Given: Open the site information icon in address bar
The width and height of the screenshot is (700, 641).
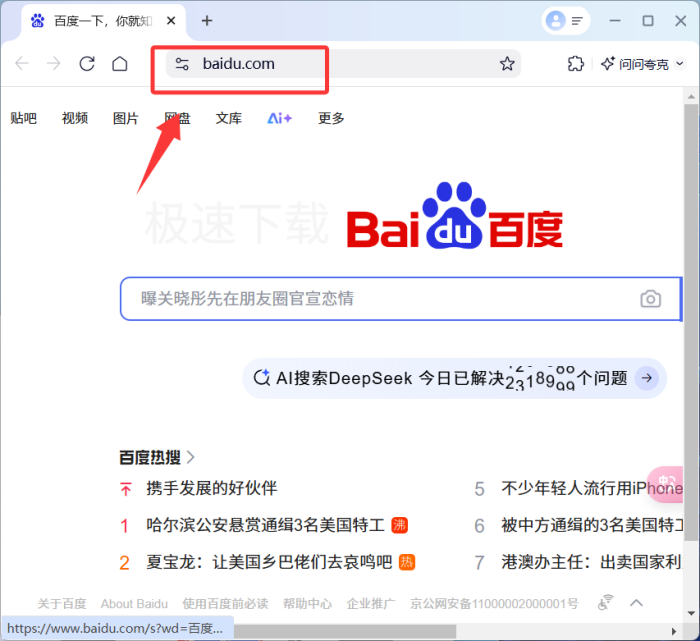Looking at the screenshot, I should (x=181, y=64).
